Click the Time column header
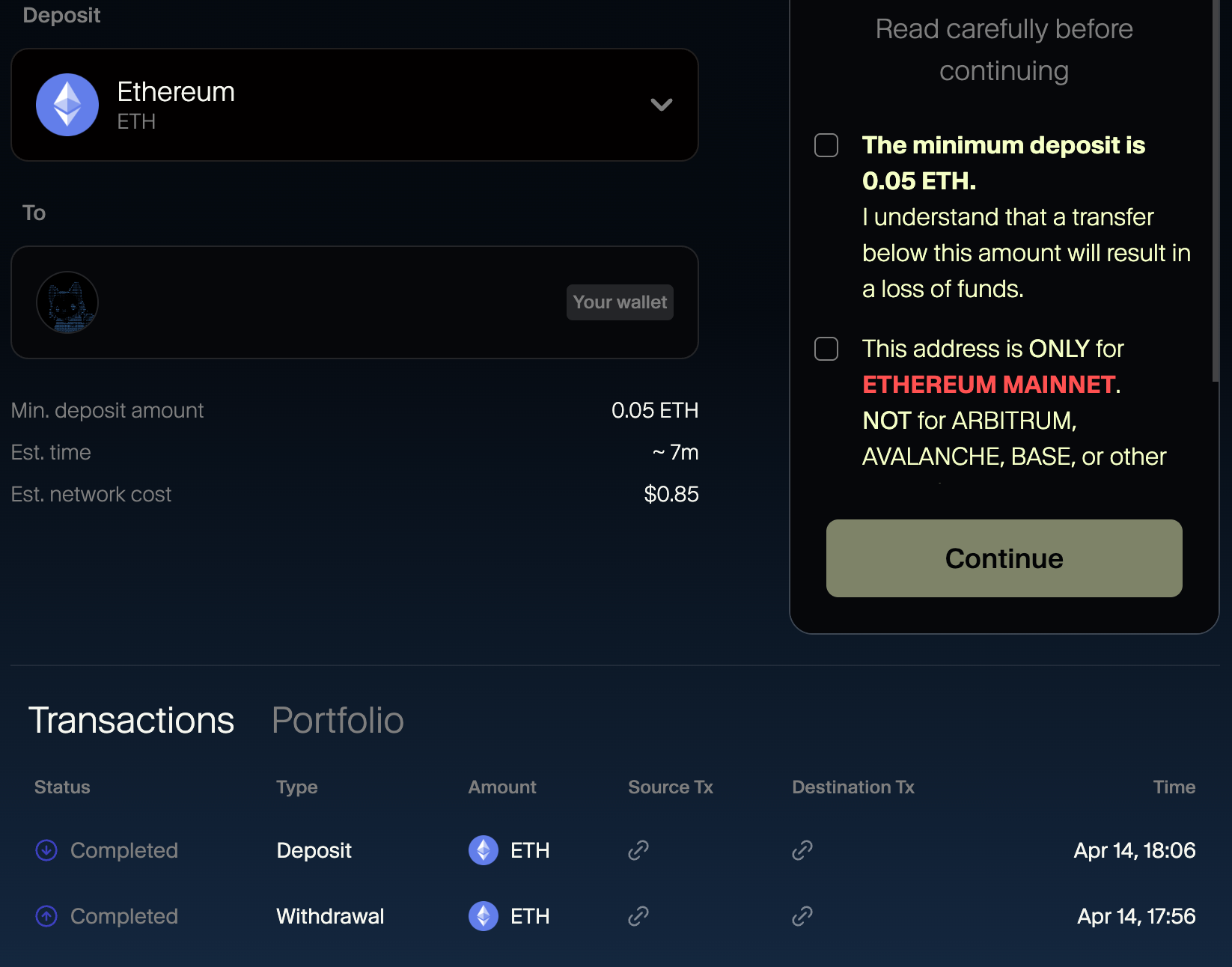This screenshot has width=1232, height=967. coord(1174,787)
